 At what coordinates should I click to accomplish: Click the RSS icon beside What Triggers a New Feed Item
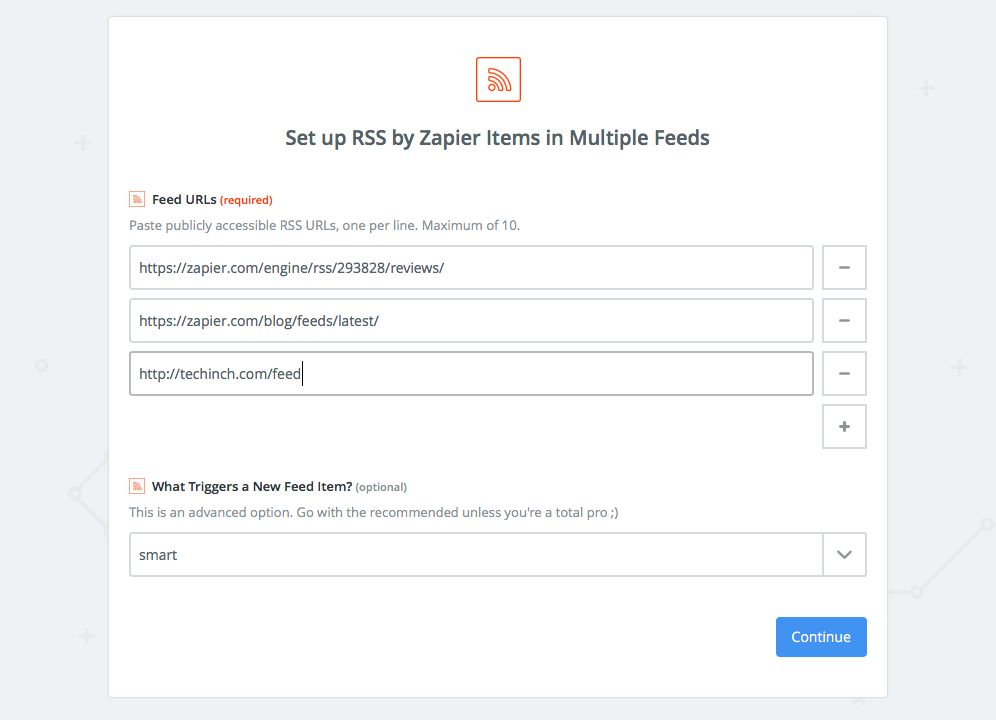(137, 486)
